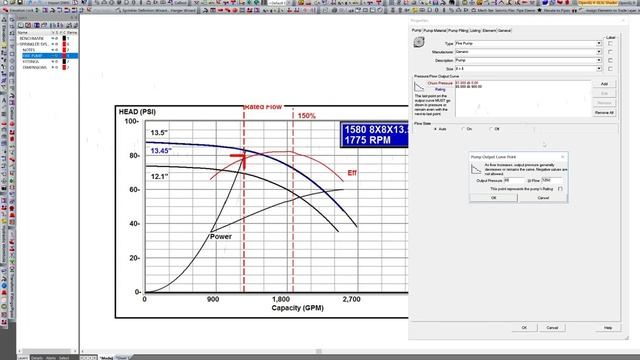Toggle visibility of DIMENSIONS layer
The width and height of the screenshot is (640, 360).
[x=53, y=67]
